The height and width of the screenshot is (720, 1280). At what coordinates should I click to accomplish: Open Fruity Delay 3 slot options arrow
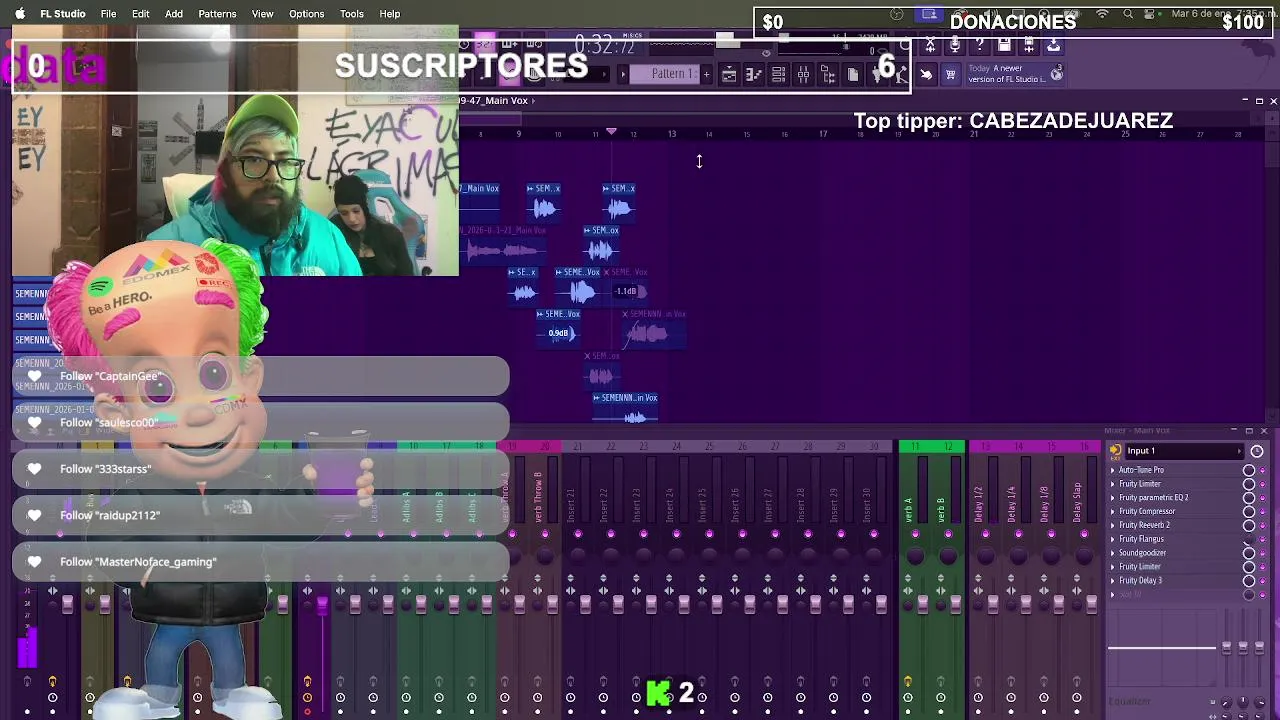click(1113, 580)
